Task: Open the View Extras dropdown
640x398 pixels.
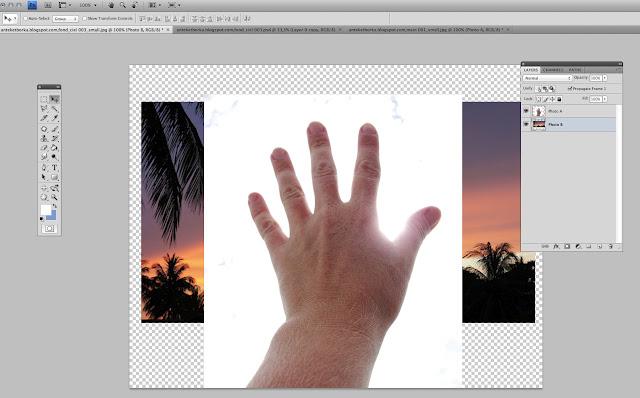Action: coord(65,5)
